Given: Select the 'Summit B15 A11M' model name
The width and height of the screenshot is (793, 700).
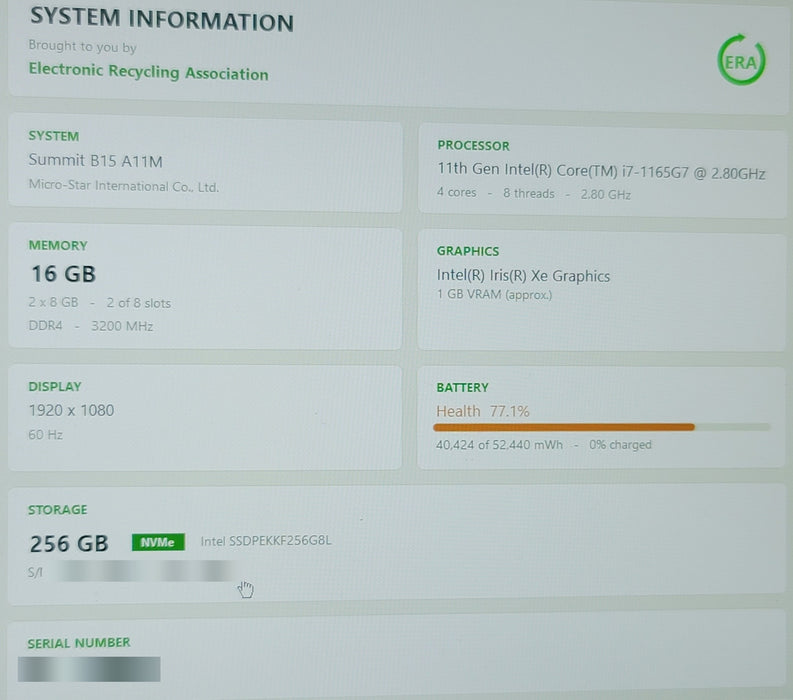Looking at the screenshot, I should point(96,161).
